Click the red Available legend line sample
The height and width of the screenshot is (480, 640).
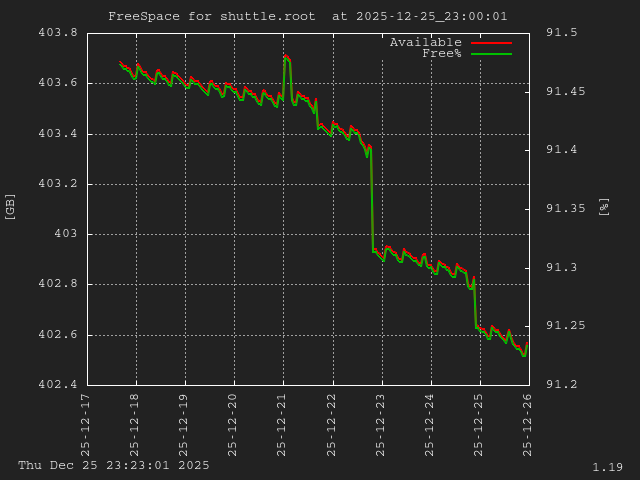coord(489,43)
